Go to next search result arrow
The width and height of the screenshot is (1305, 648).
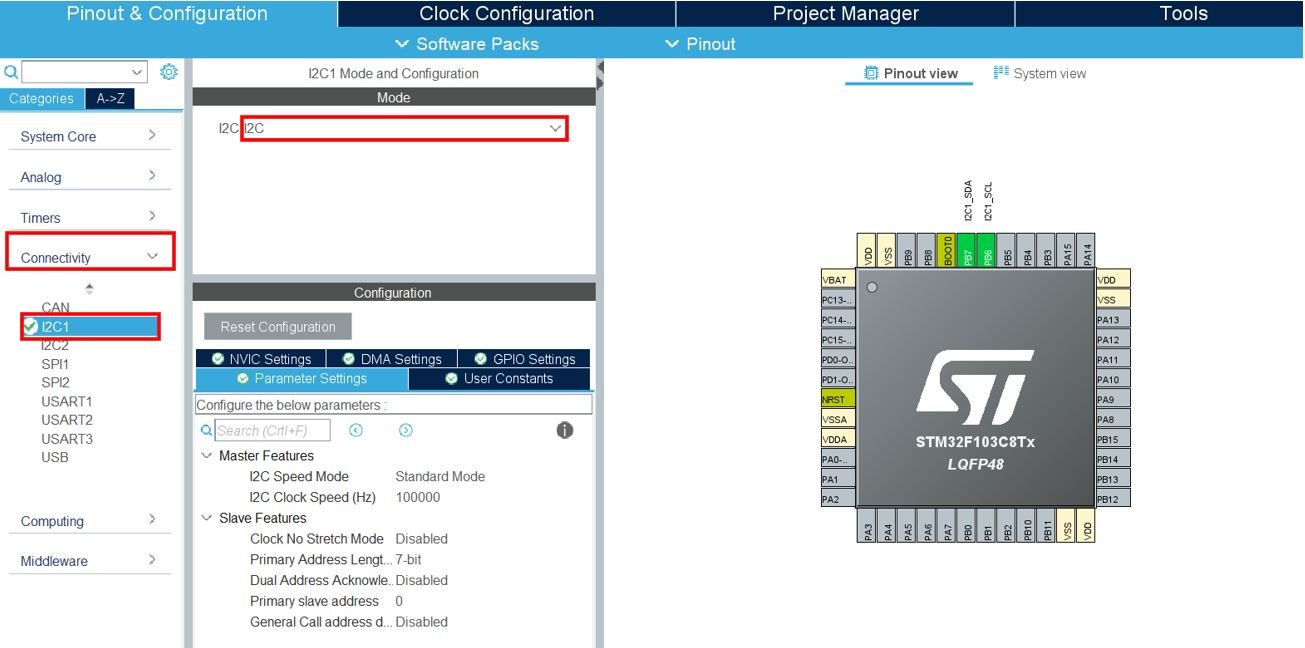(405, 430)
